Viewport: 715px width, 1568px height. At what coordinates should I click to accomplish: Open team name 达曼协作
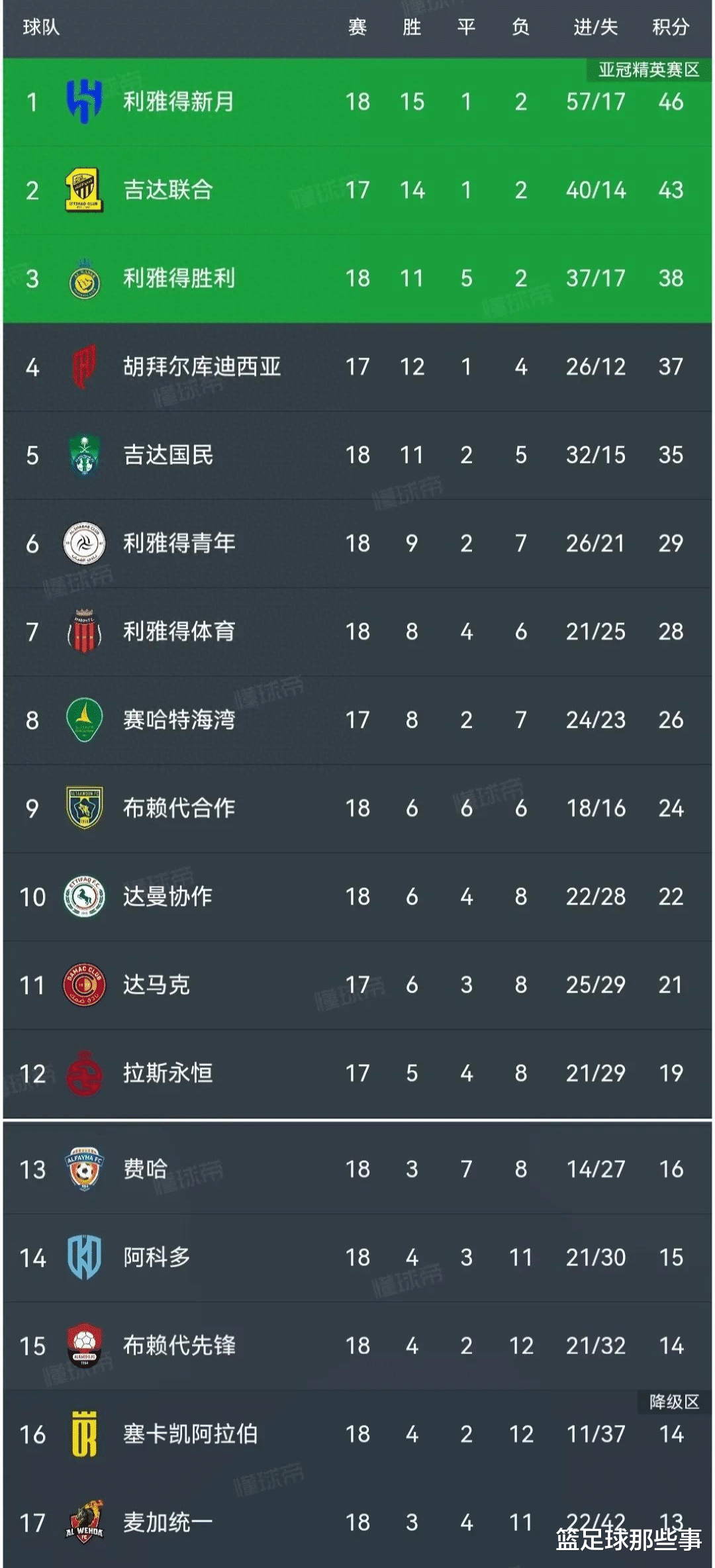click(167, 897)
